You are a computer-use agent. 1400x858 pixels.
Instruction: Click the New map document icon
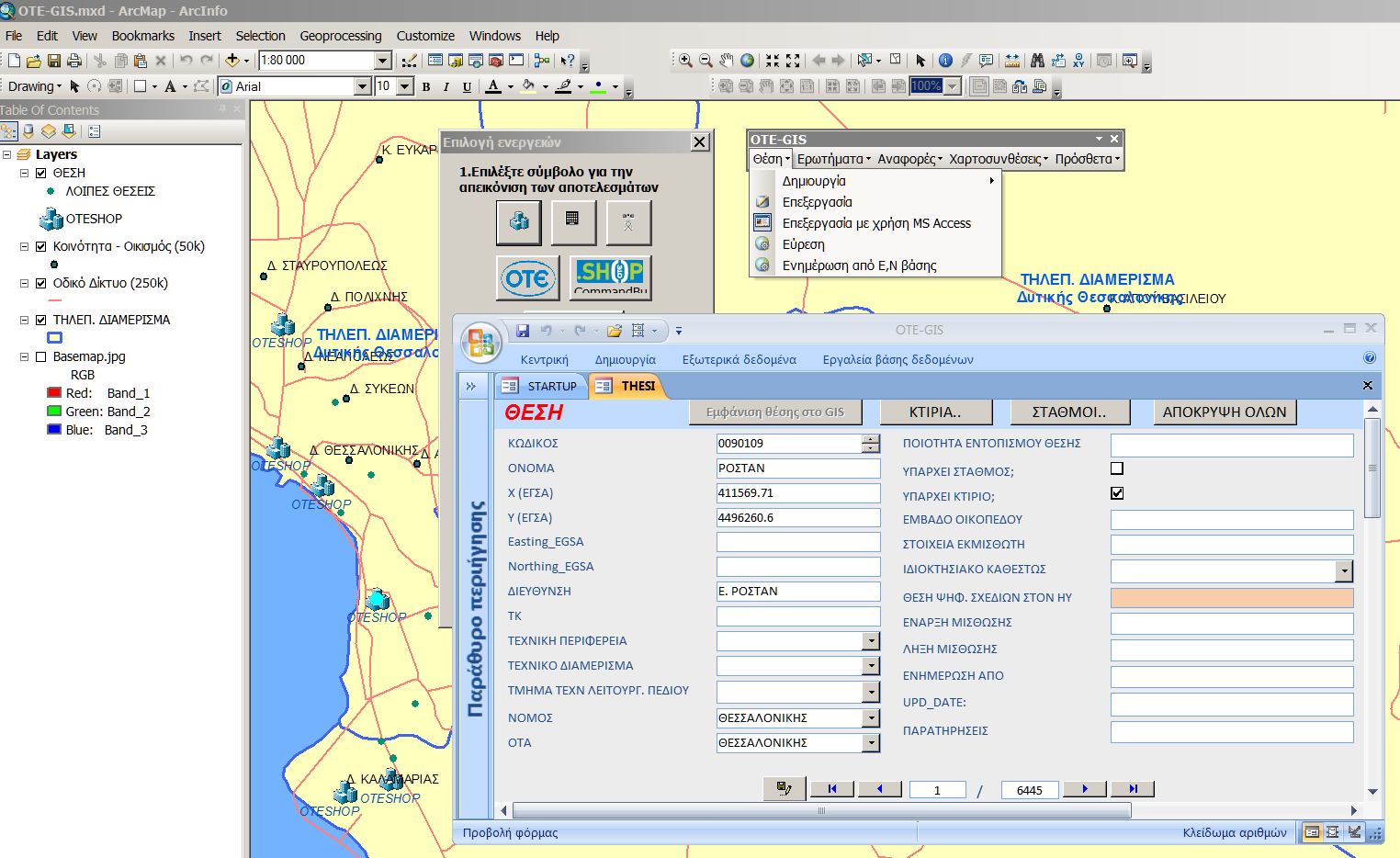(x=14, y=61)
